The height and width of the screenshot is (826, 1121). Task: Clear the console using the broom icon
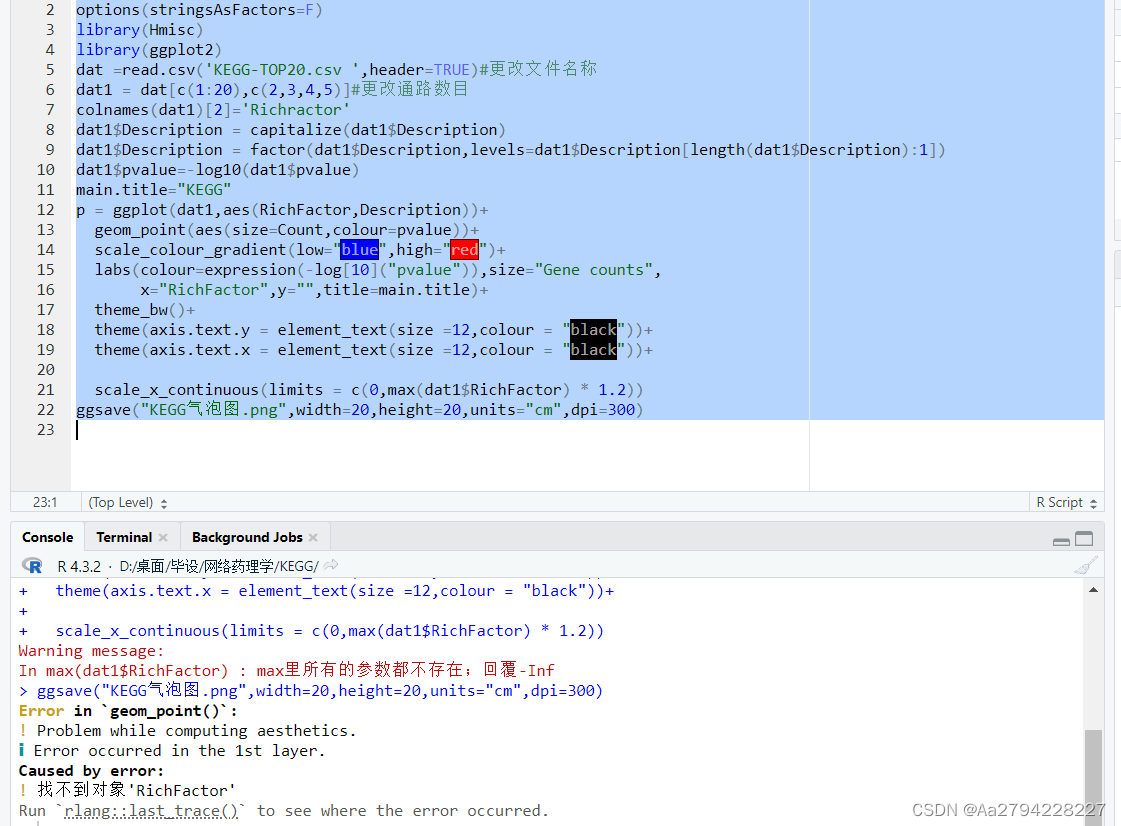click(x=1087, y=563)
